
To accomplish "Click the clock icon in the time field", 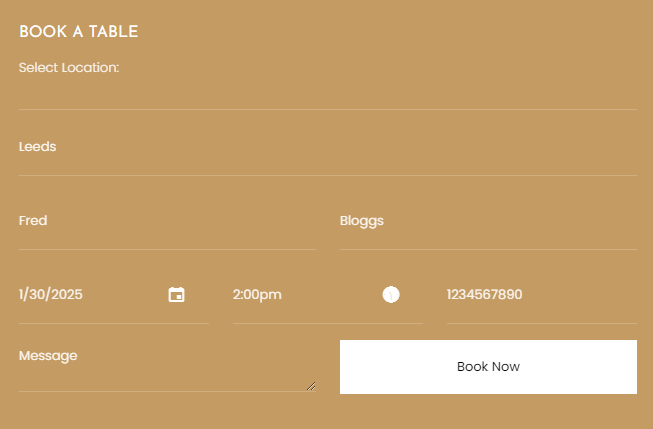I will (x=391, y=294).
